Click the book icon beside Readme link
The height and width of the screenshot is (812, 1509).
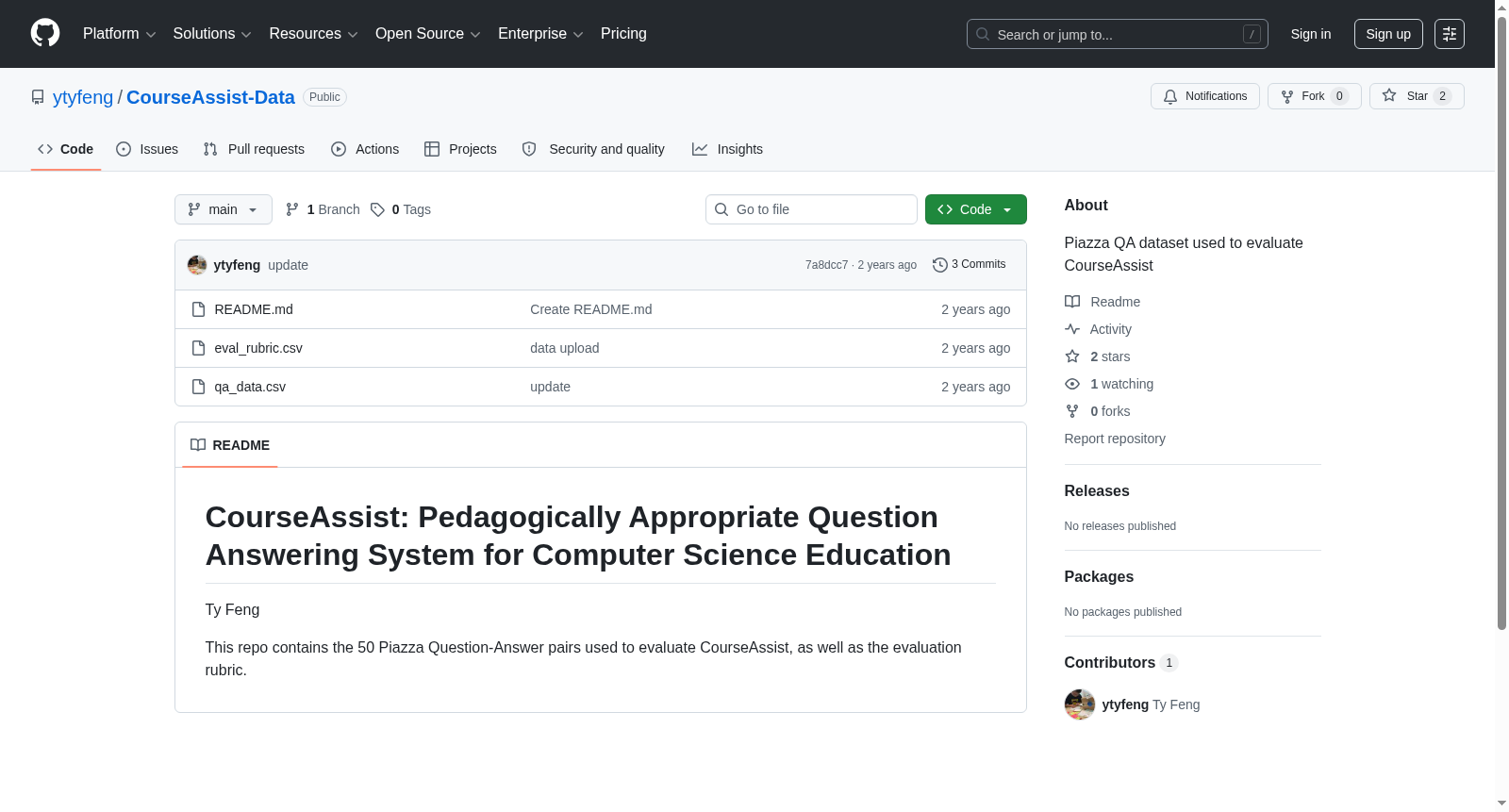1072,302
